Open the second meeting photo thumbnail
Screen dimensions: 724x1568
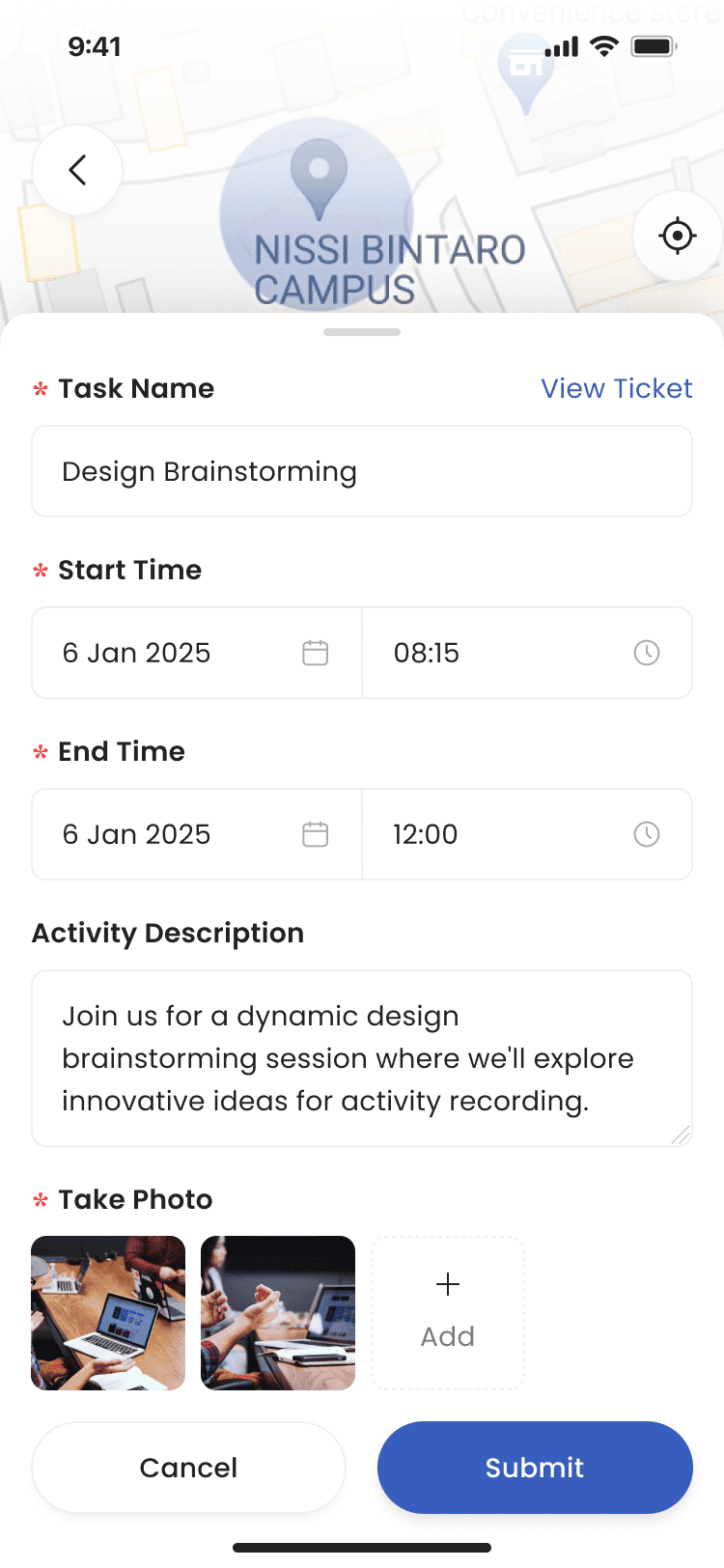point(278,1313)
